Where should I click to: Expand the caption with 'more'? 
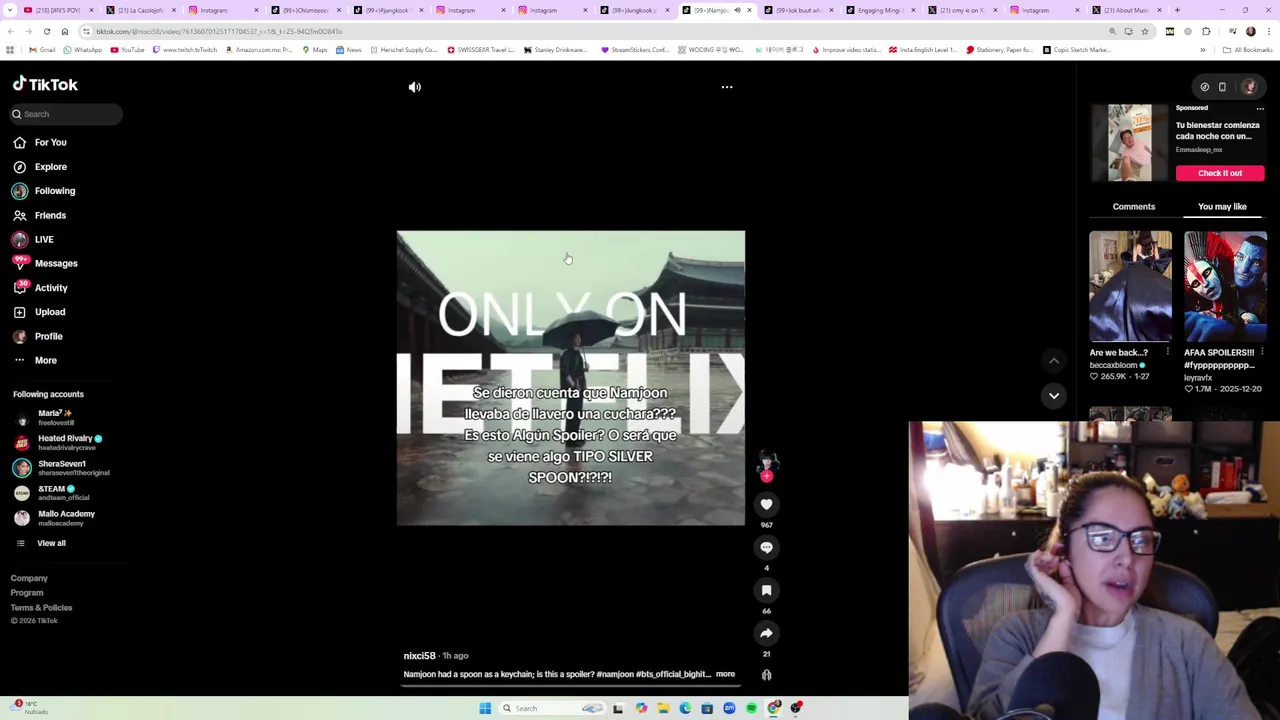click(x=725, y=674)
